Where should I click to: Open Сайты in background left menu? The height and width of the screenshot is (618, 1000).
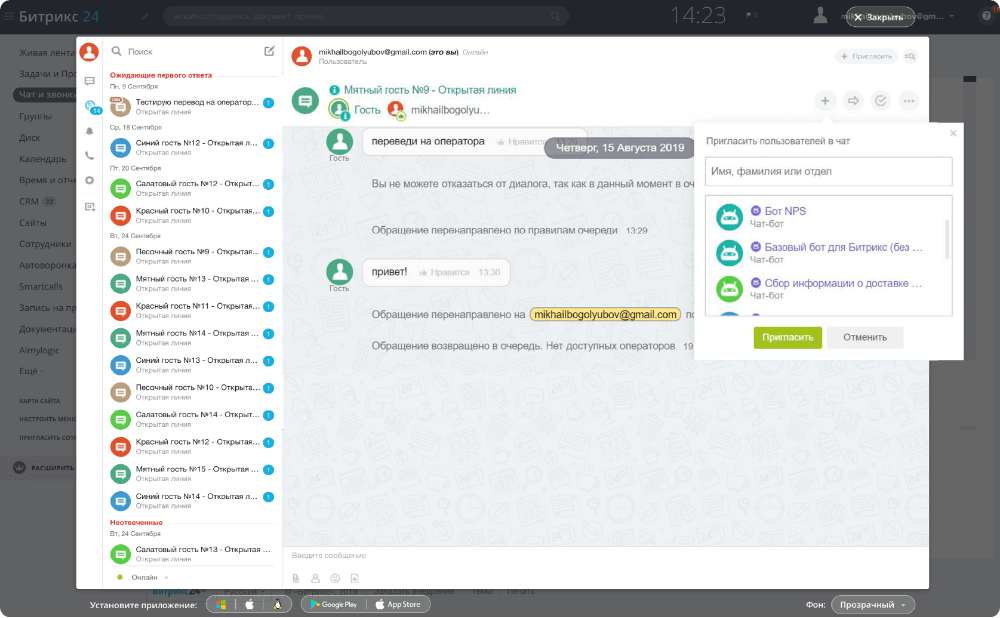tap(33, 223)
